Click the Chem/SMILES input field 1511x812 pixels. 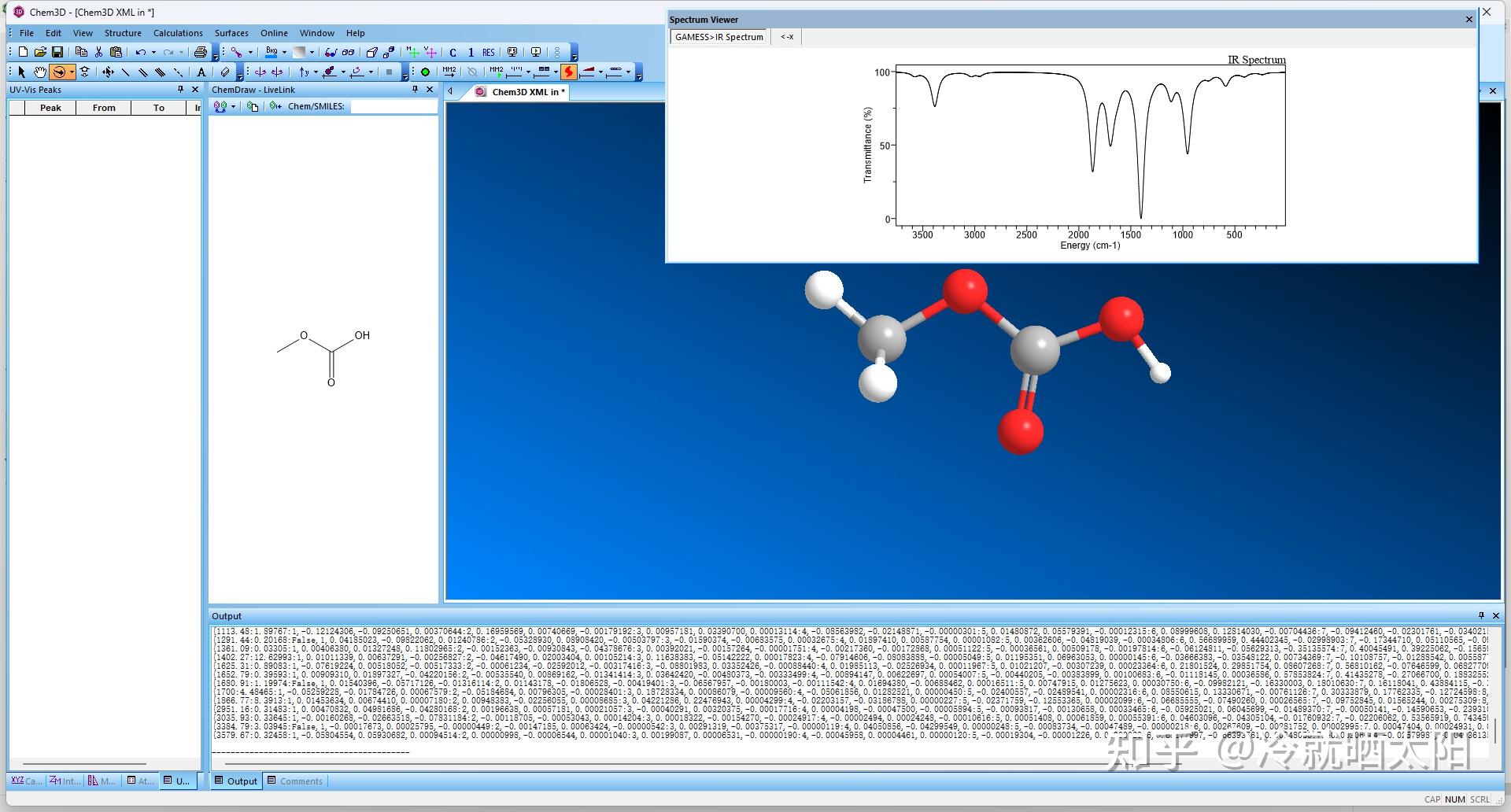(x=393, y=106)
